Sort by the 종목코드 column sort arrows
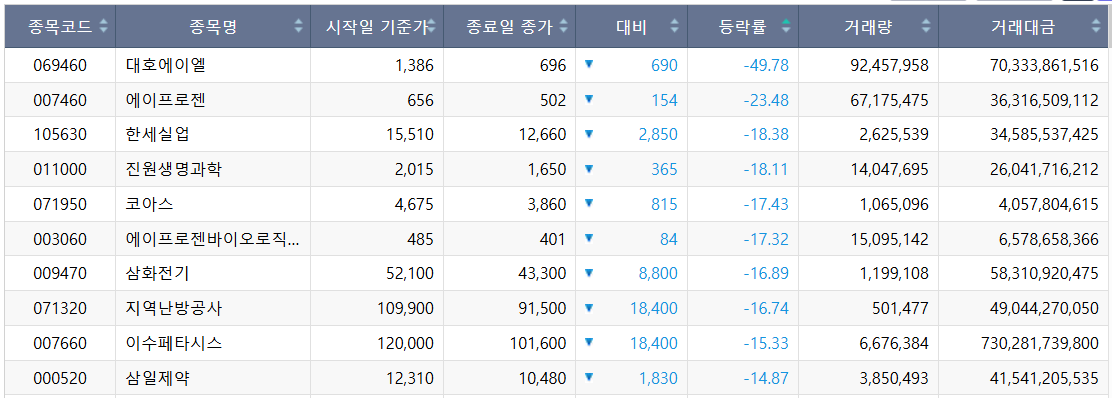The width and height of the screenshot is (1112, 398). pos(104,27)
